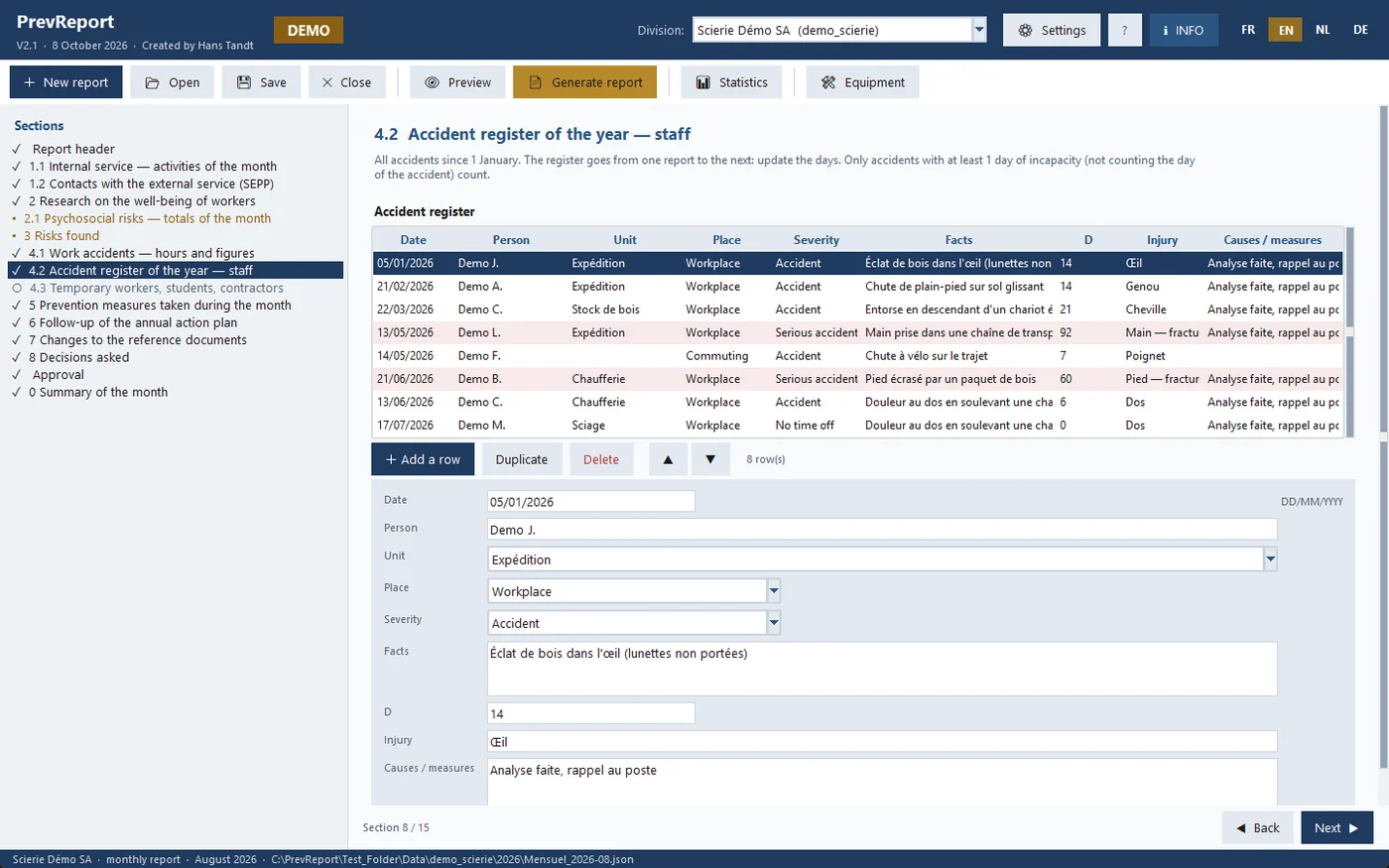Switch language to DE
The width and height of the screenshot is (1389, 868).
click(x=1360, y=30)
